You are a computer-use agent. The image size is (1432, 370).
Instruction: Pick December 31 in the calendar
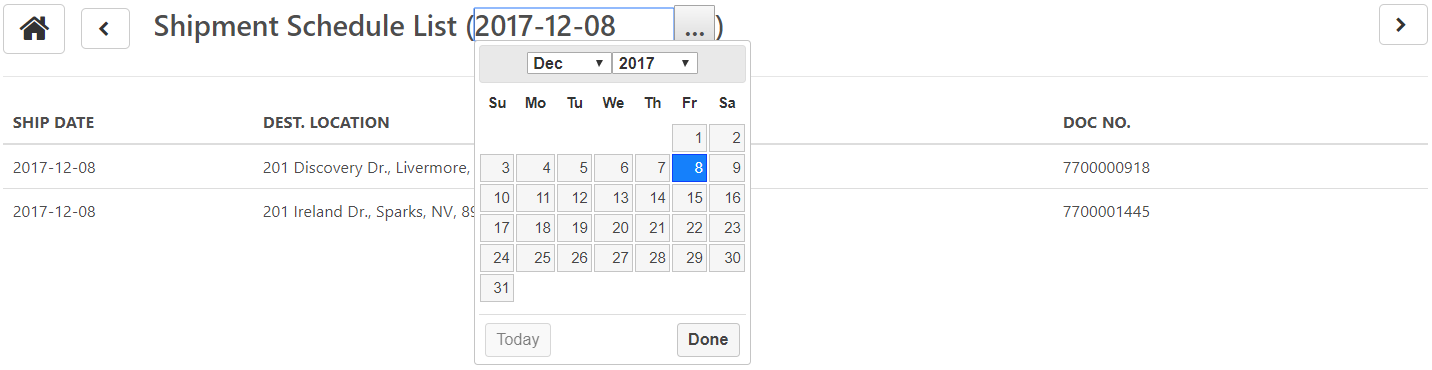coord(497,288)
